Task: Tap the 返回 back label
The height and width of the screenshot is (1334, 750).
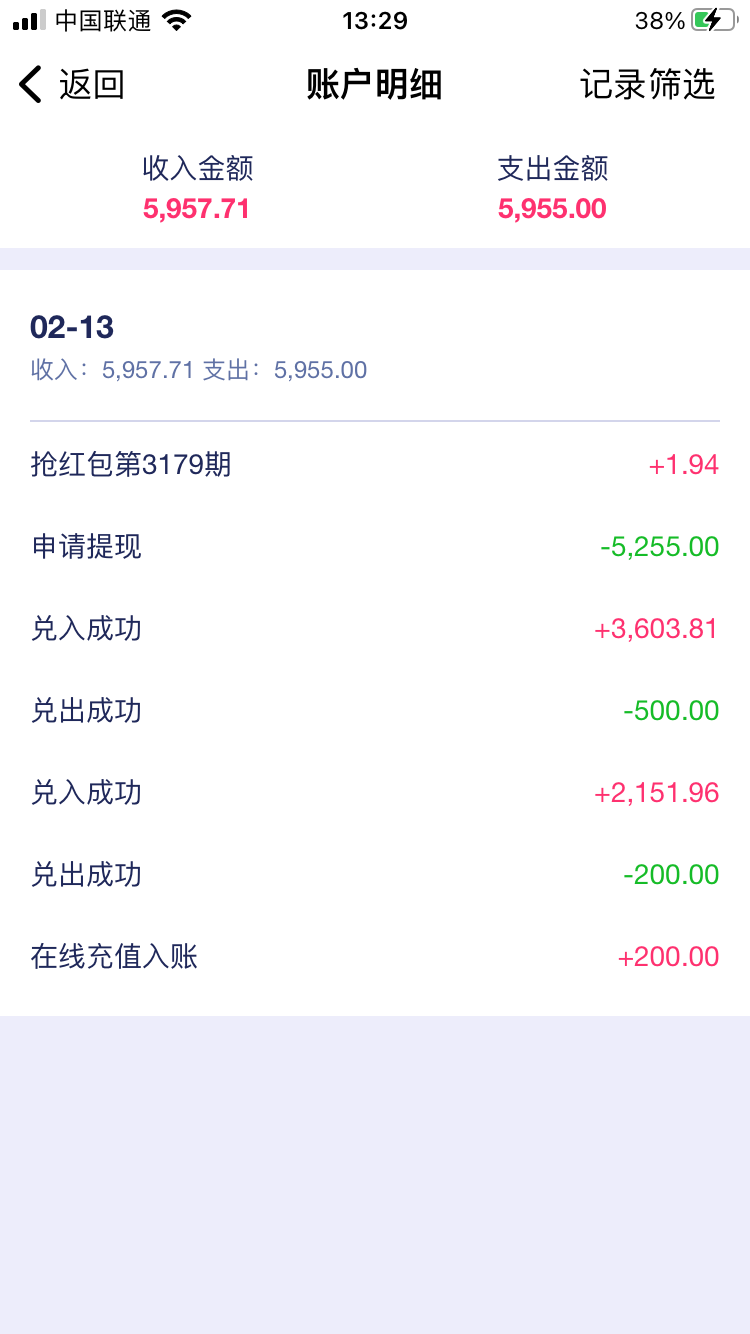Action: tap(91, 85)
